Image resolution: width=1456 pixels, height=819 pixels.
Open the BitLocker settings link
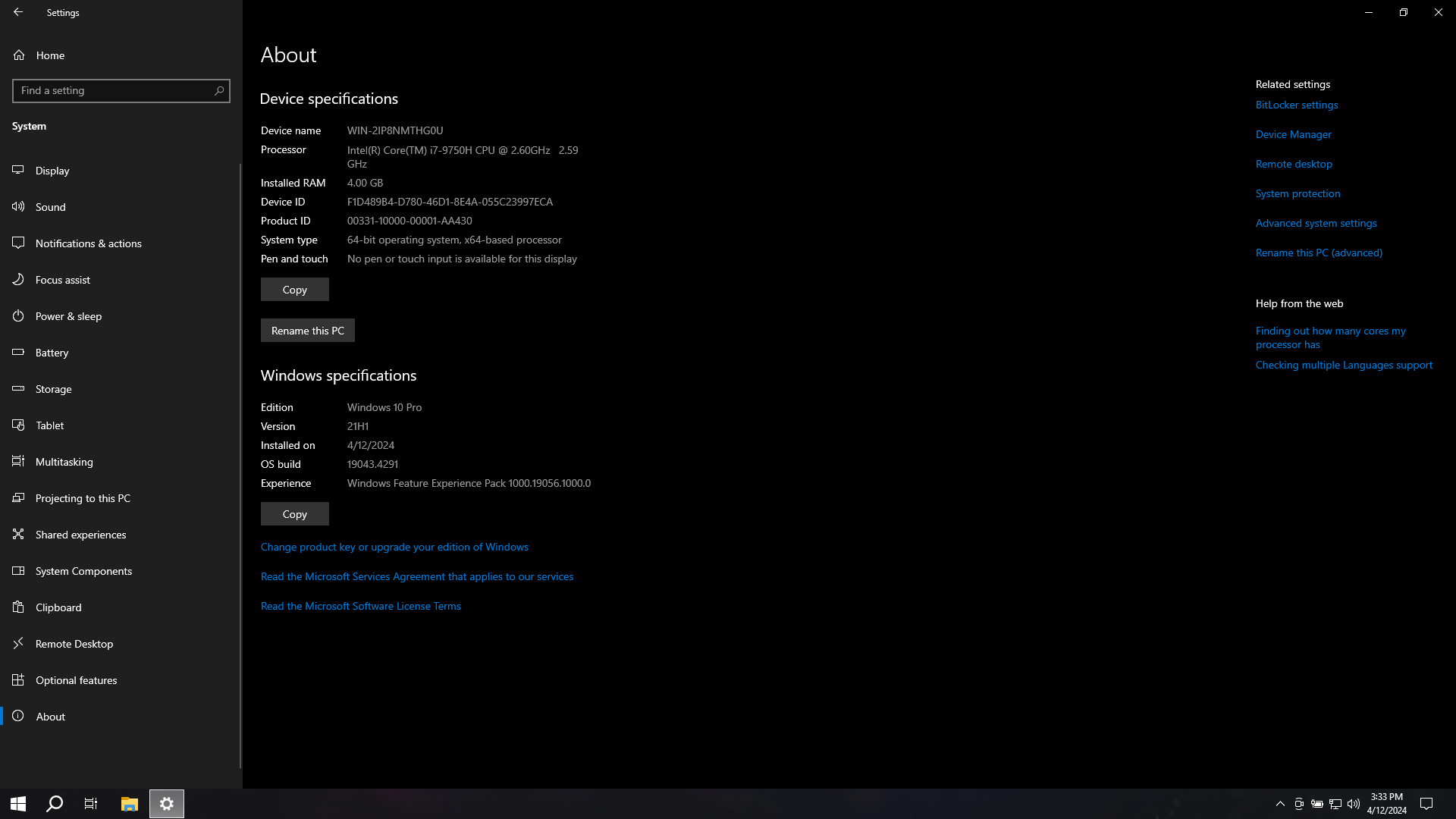1296,105
